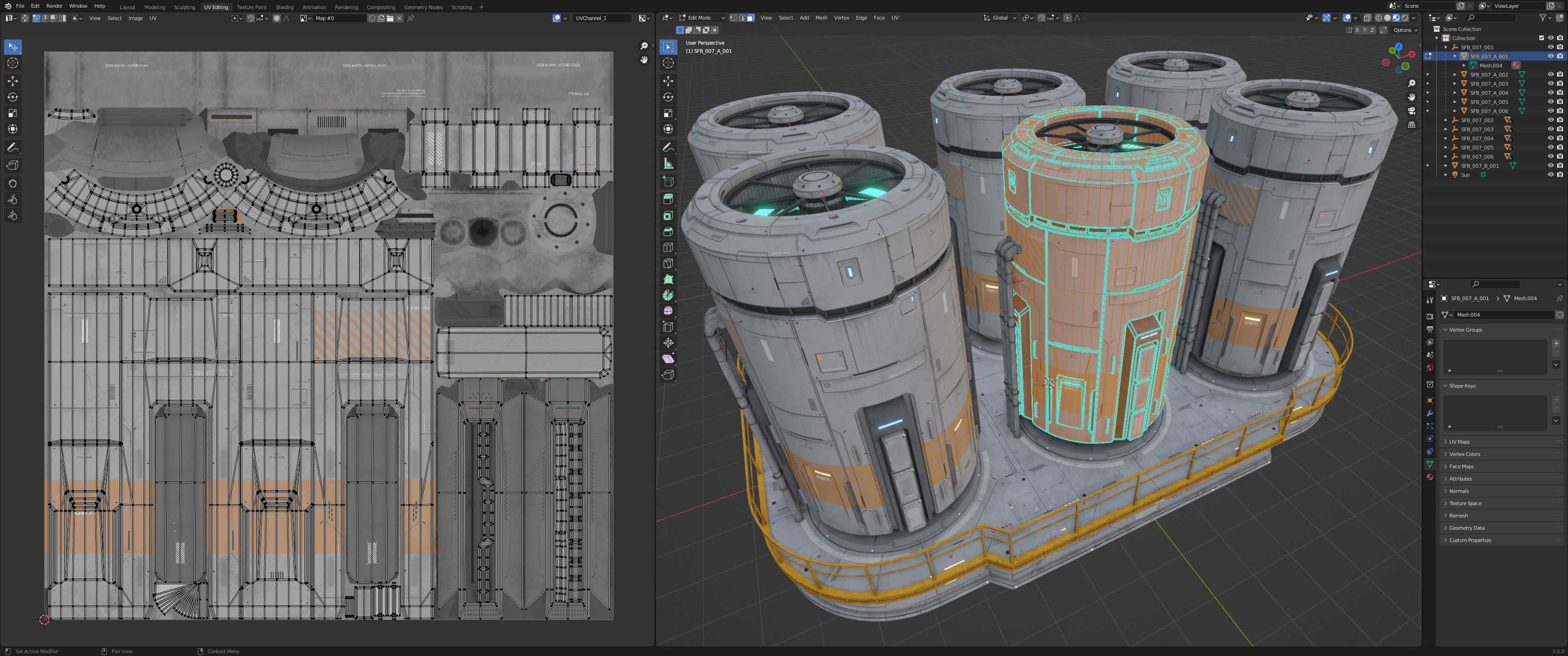Select SFB_007_B_001 in outliner
This screenshot has height=656, width=1568.
click(1479, 165)
